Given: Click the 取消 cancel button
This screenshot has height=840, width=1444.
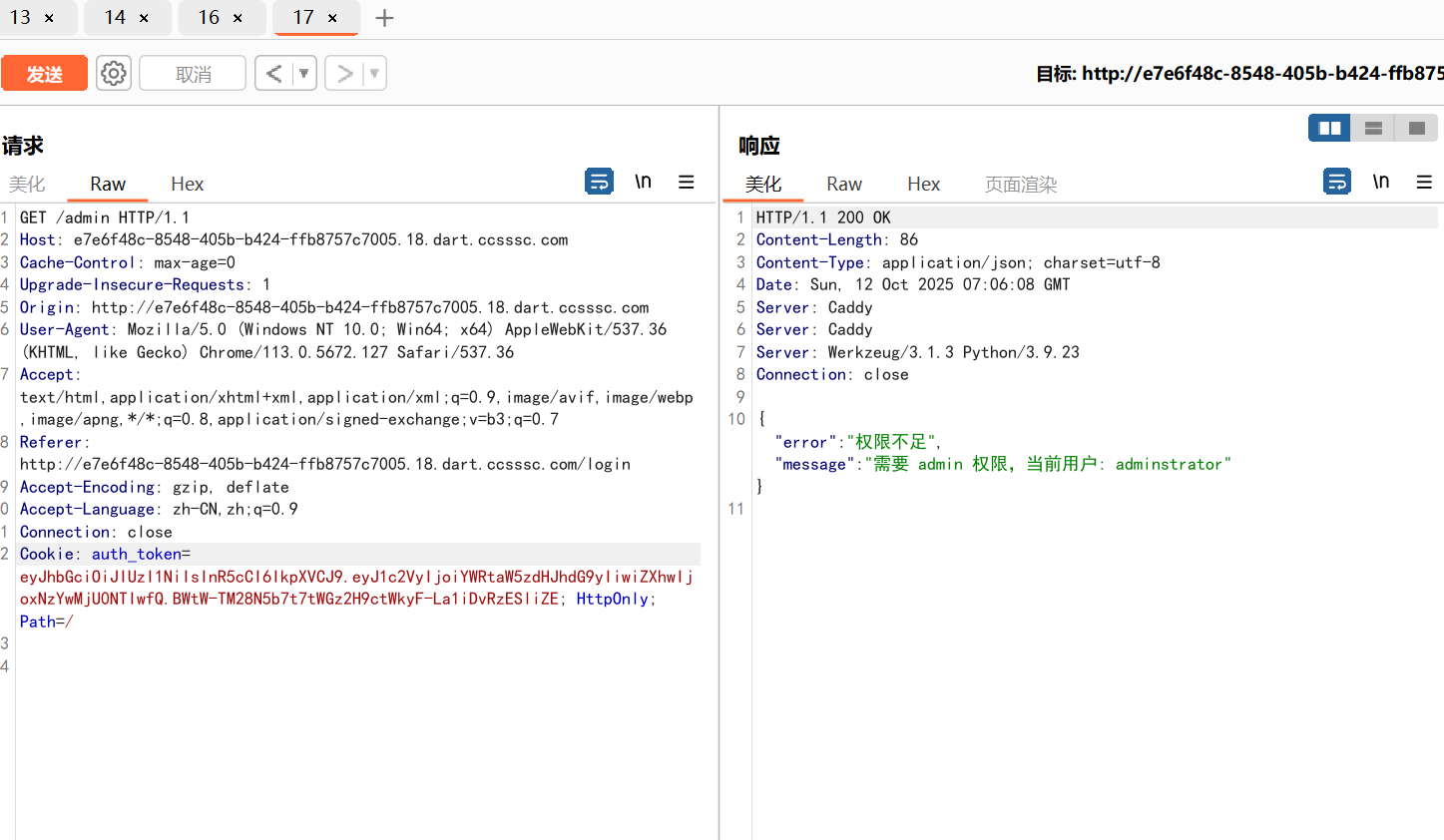Looking at the screenshot, I should [x=193, y=74].
